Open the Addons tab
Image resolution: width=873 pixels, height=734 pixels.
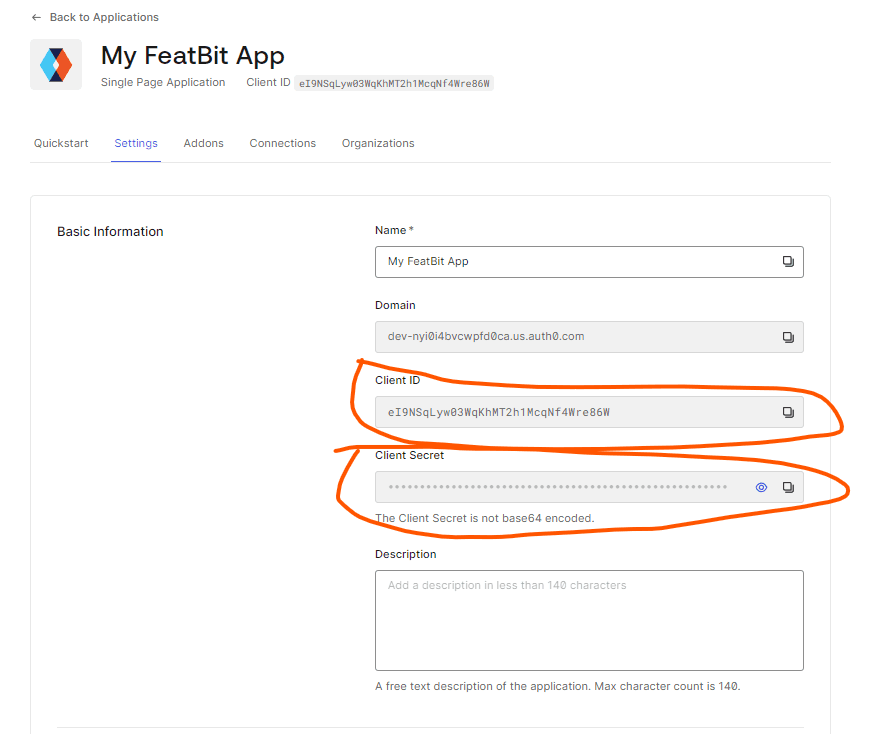203,143
